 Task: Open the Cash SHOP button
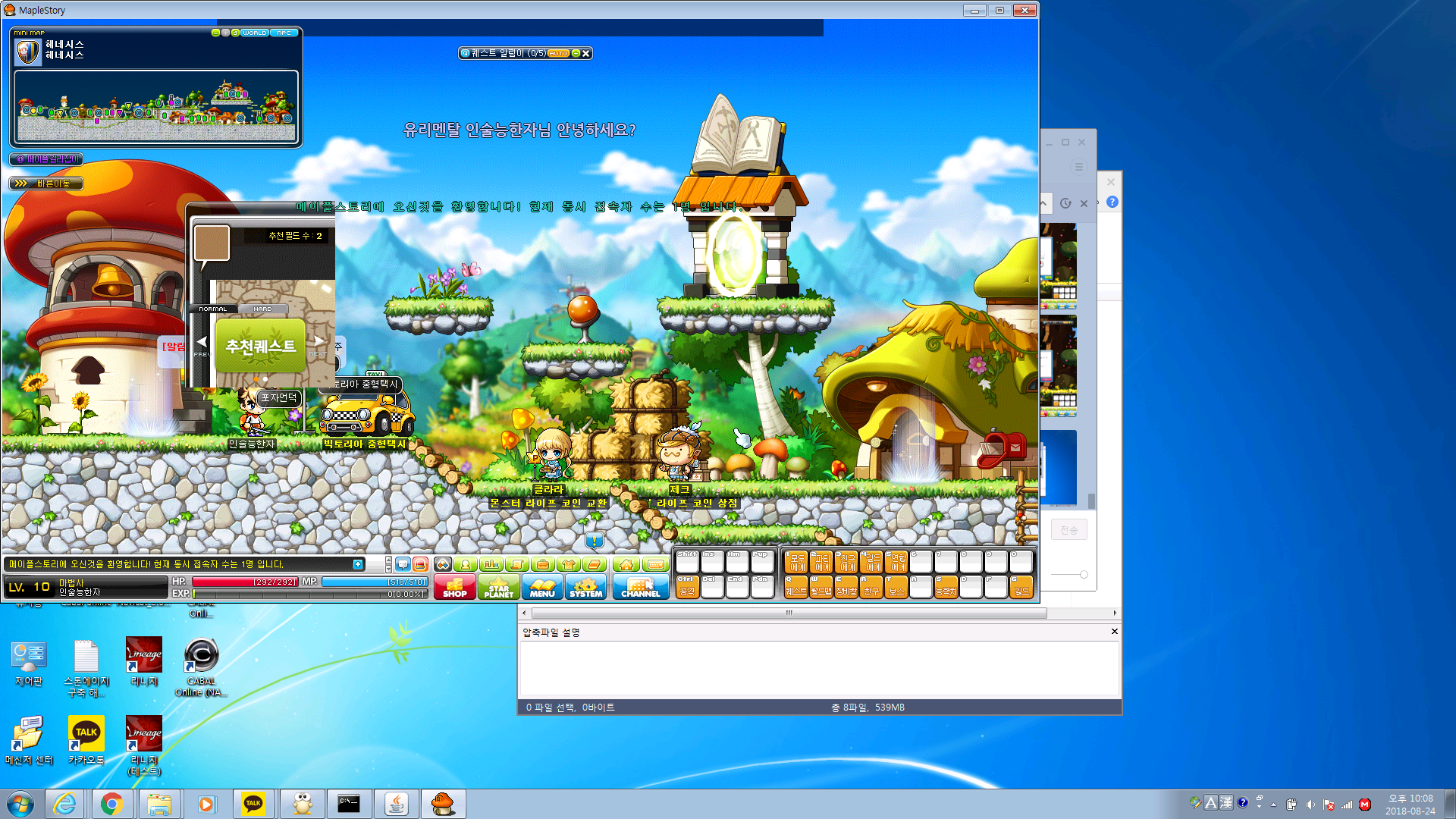tap(454, 587)
